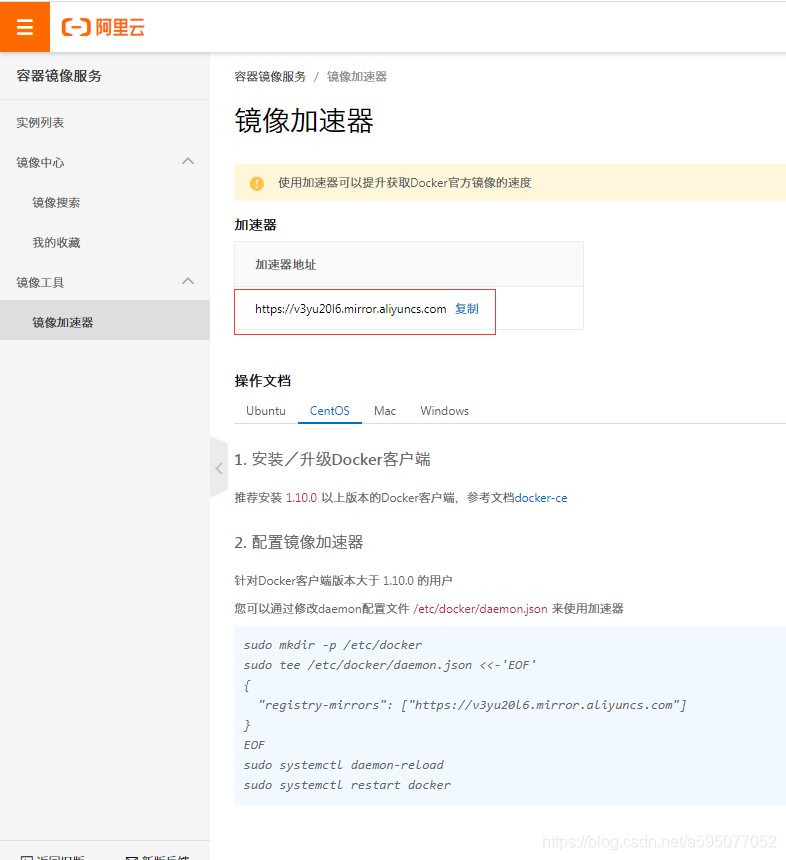The image size is (786, 860).
Task: Select 镜像加速器 in the sidebar
Action: point(105,322)
